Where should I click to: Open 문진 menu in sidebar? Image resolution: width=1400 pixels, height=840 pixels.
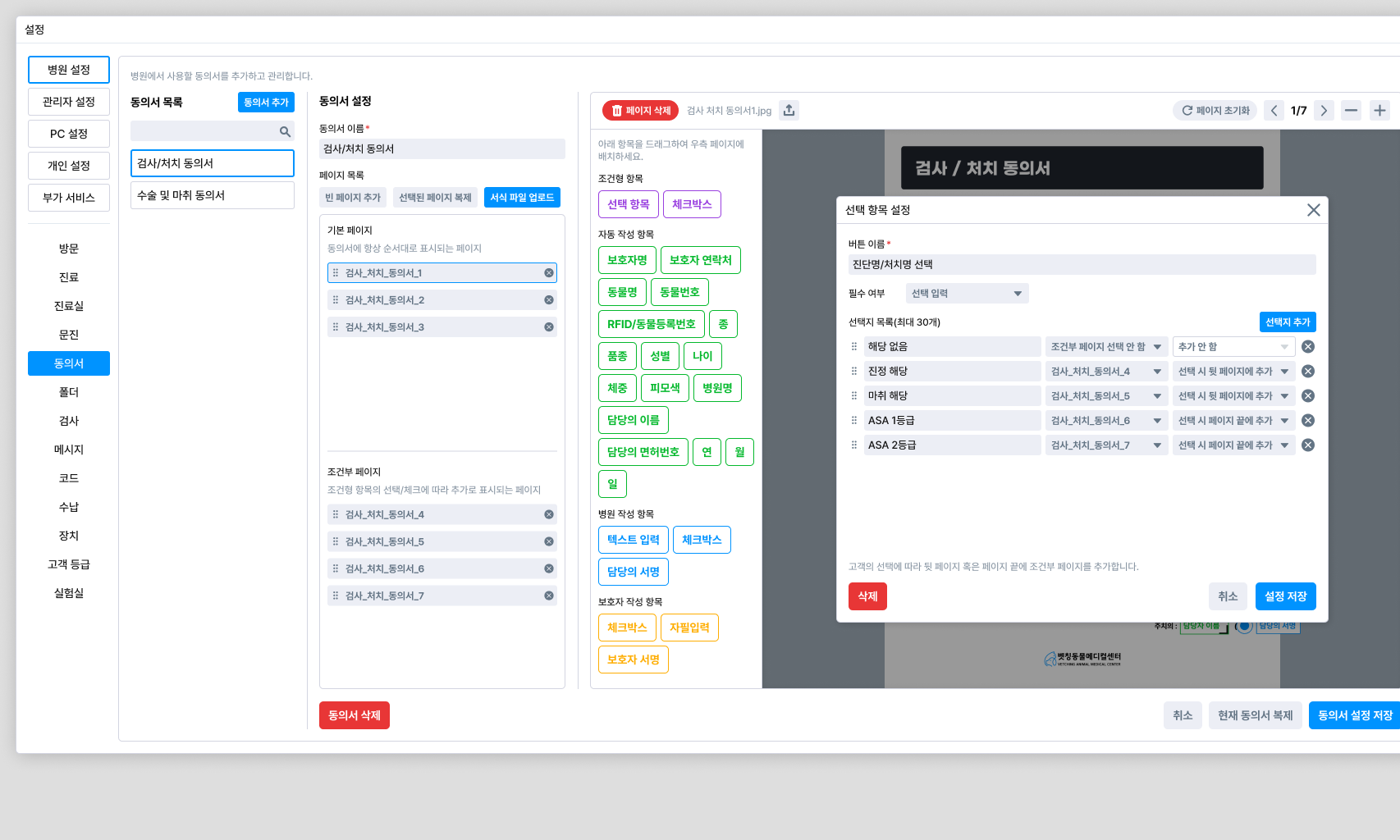click(69, 335)
